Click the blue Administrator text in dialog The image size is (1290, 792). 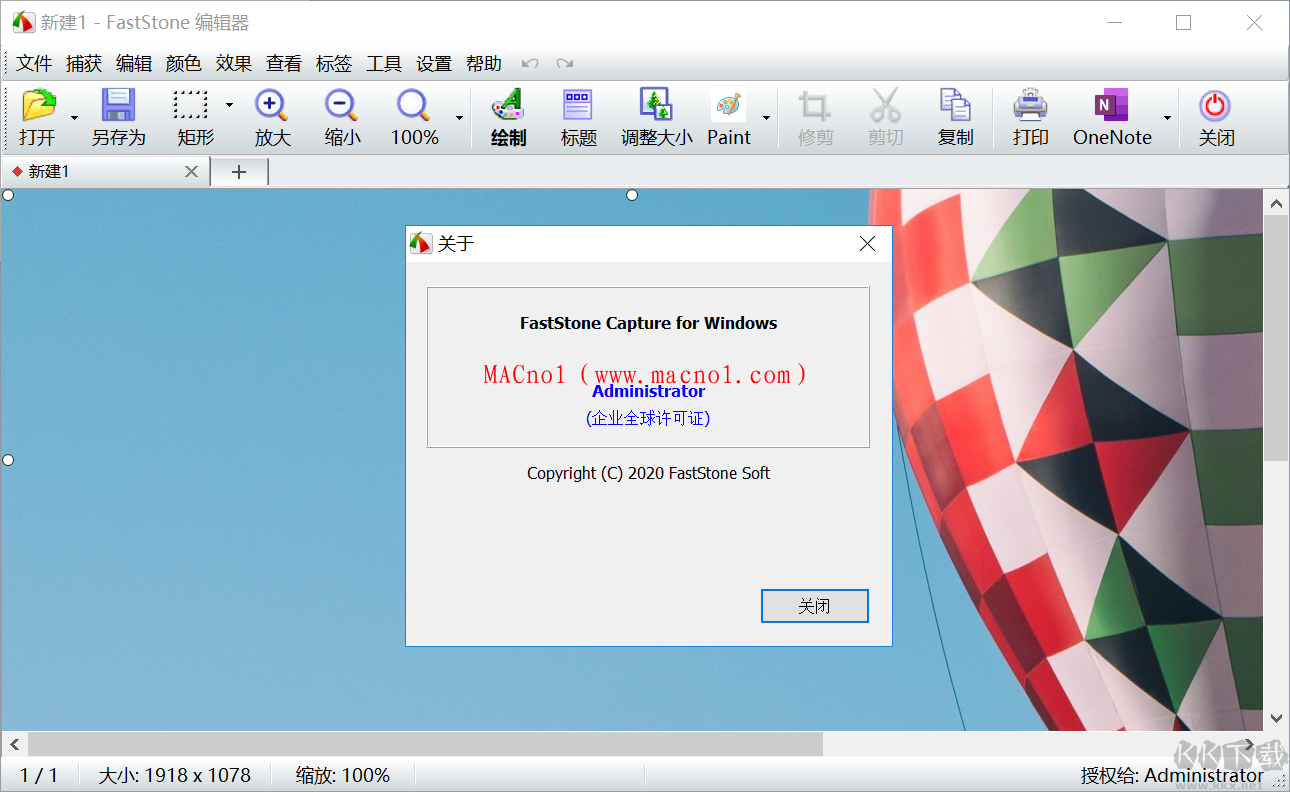tap(649, 392)
